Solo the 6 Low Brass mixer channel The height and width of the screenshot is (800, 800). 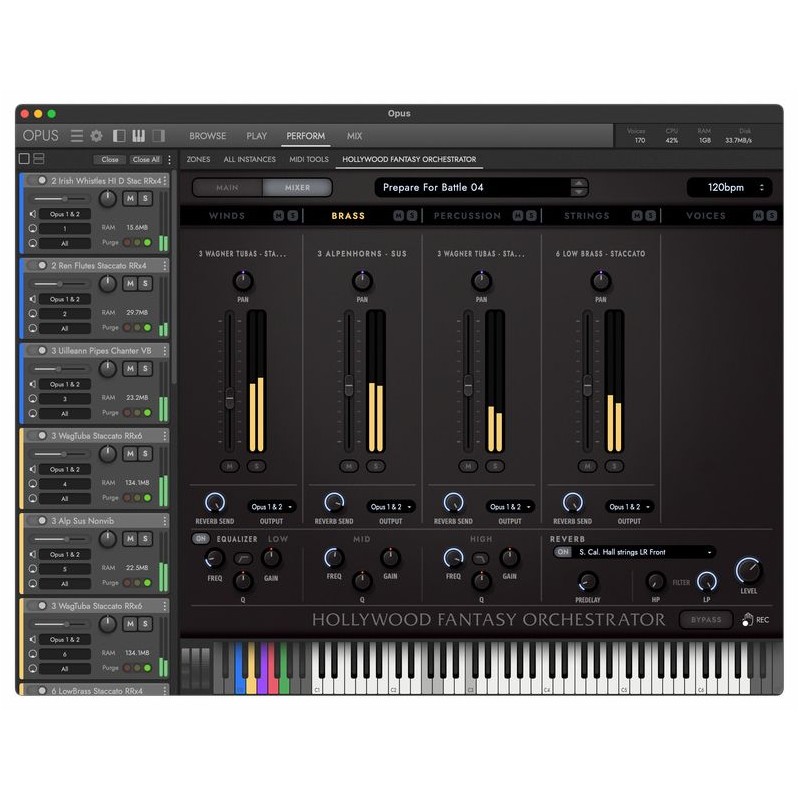(615, 465)
